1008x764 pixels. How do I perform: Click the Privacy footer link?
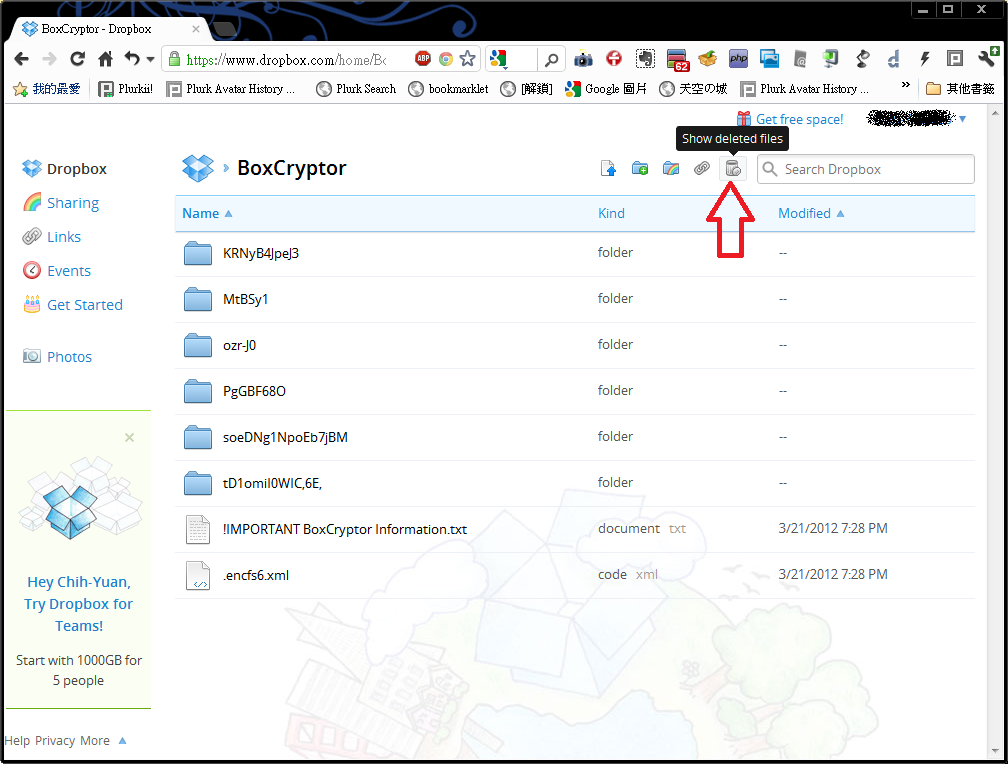(x=55, y=741)
